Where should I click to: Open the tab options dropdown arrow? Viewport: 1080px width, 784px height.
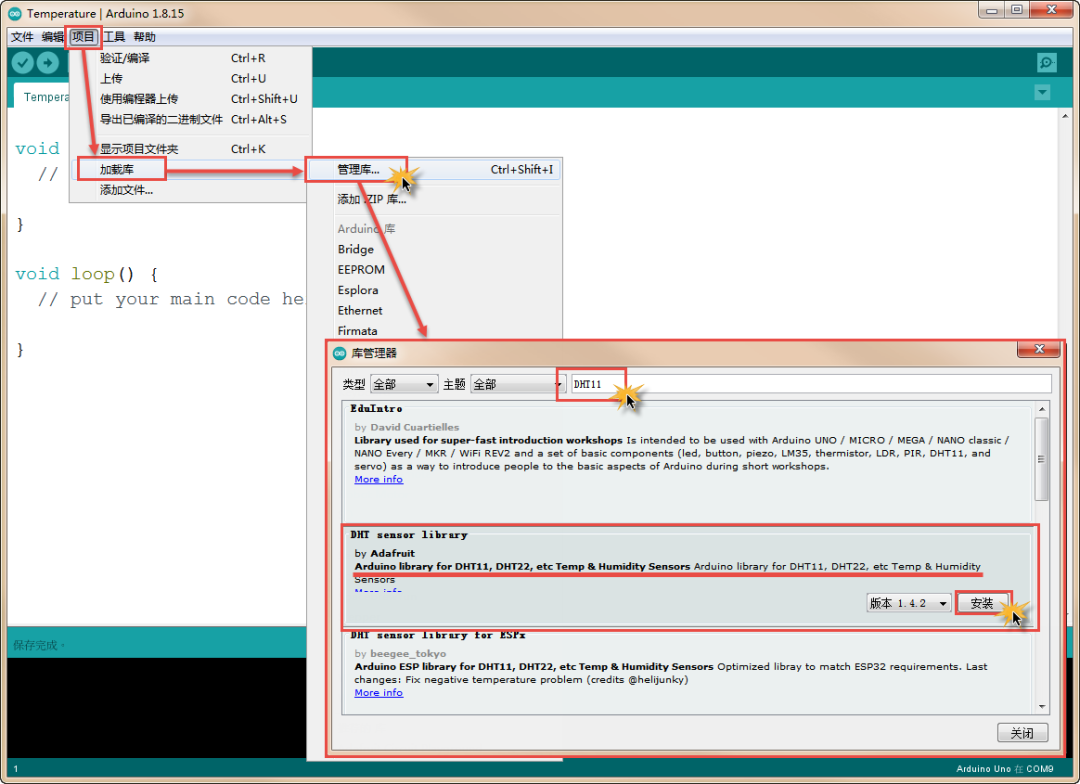click(1042, 93)
